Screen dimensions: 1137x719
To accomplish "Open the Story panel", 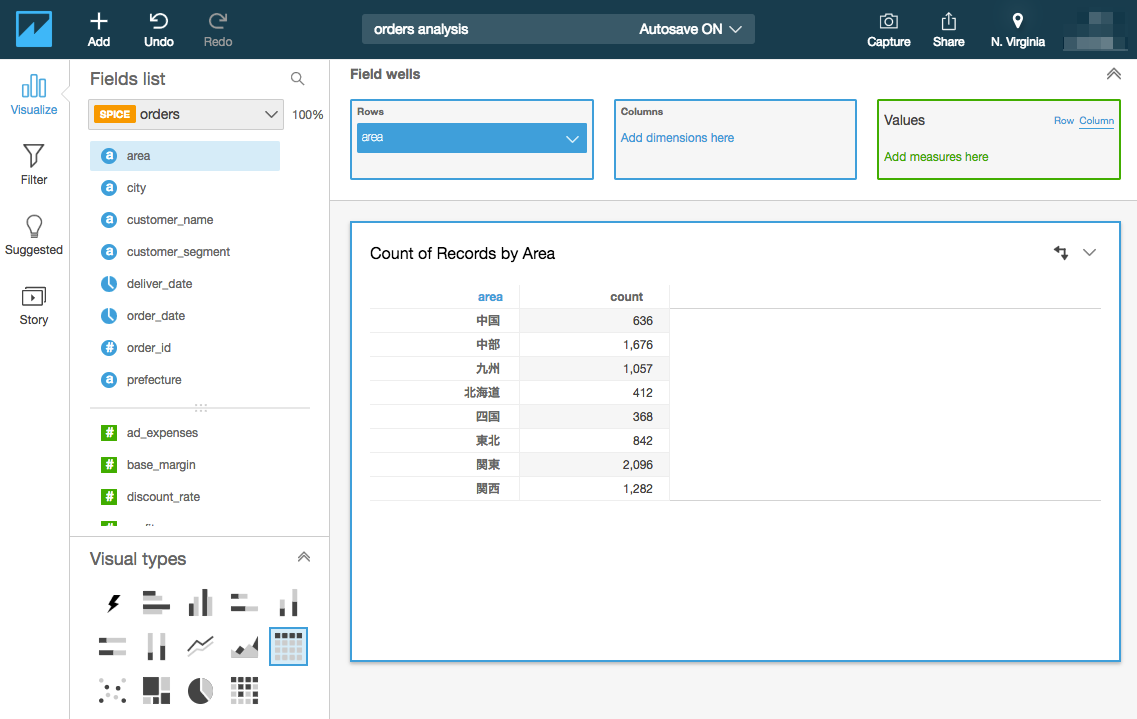I will pos(33,303).
